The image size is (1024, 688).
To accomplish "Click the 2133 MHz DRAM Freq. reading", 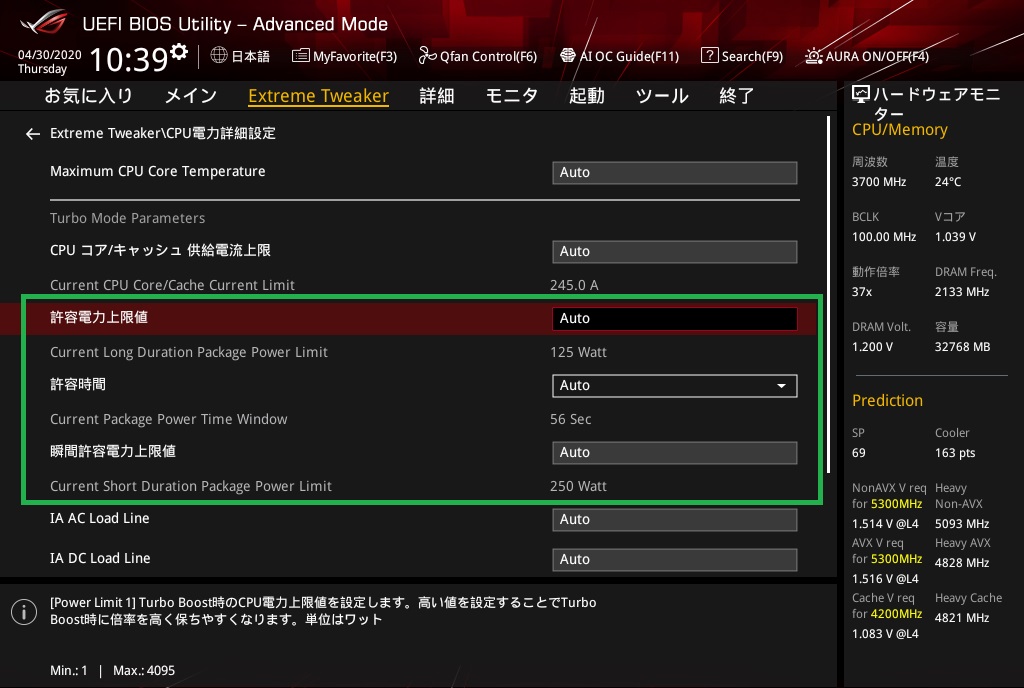I will (x=962, y=292).
